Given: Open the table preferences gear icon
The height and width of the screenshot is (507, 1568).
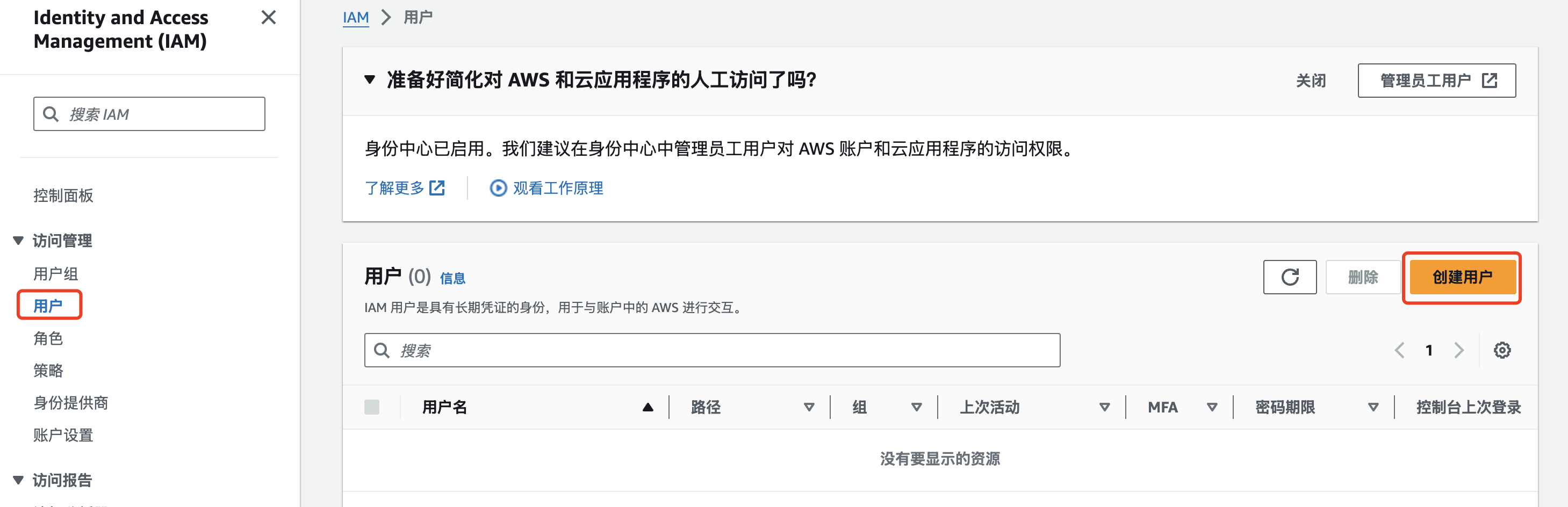Looking at the screenshot, I should coord(1502,351).
